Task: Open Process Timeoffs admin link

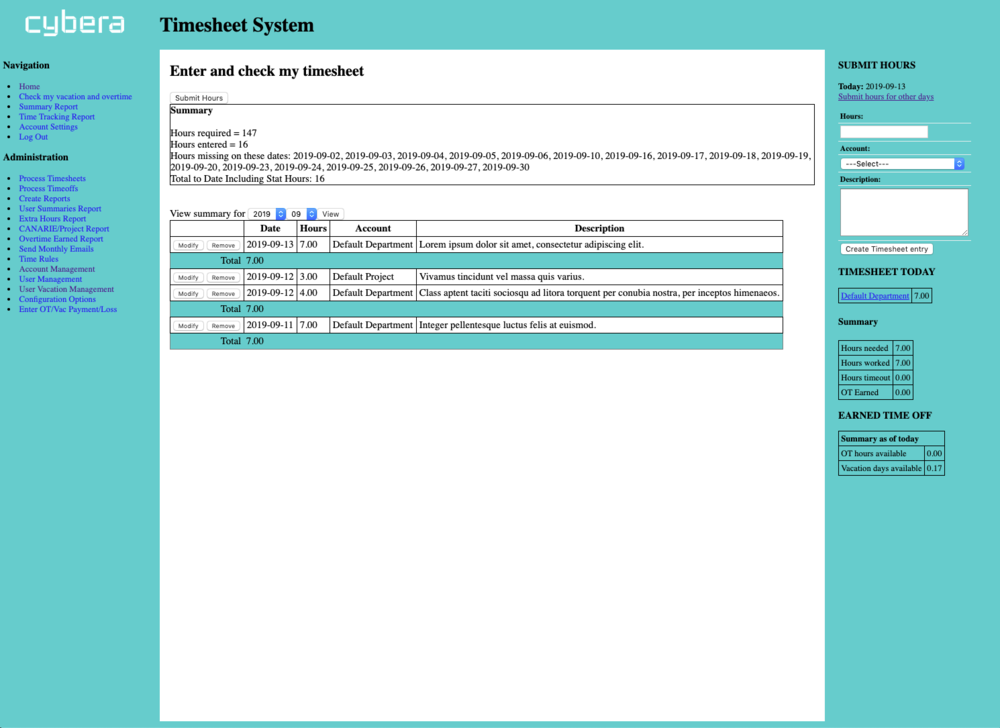Action: coord(48,188)
